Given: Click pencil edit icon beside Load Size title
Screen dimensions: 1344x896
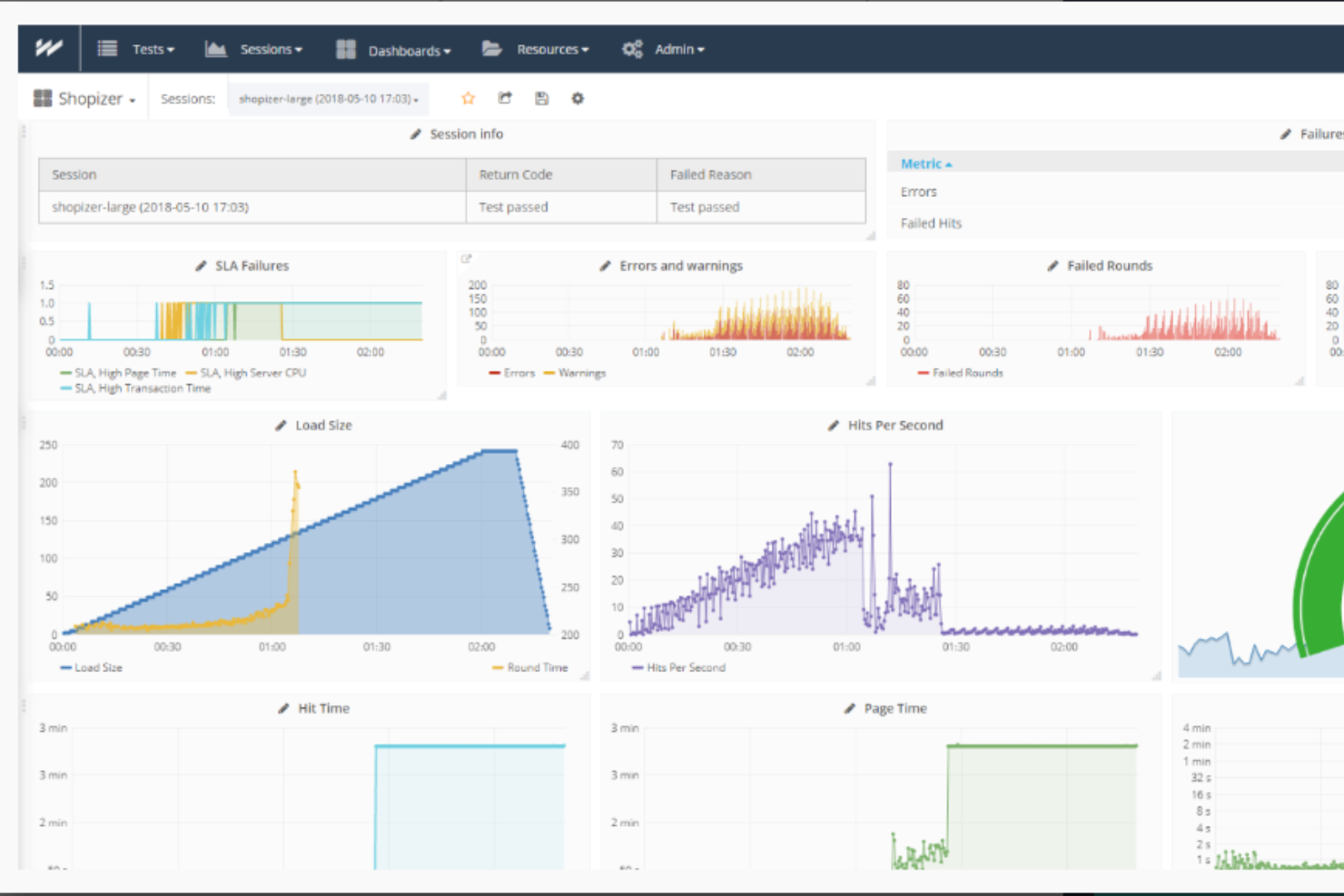Looking at the screenshot, I should pos(282,426).
